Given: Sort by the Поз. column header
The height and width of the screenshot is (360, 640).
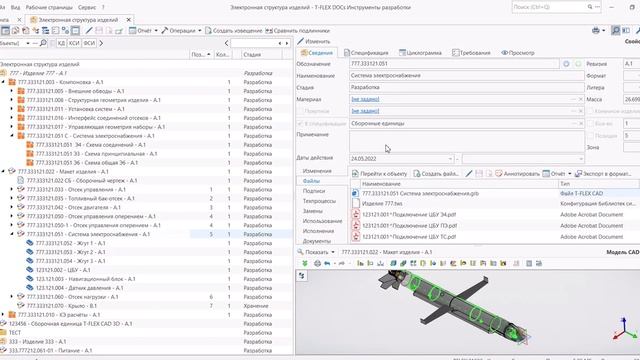Looking at the screenshot, I should click(201, 55).
